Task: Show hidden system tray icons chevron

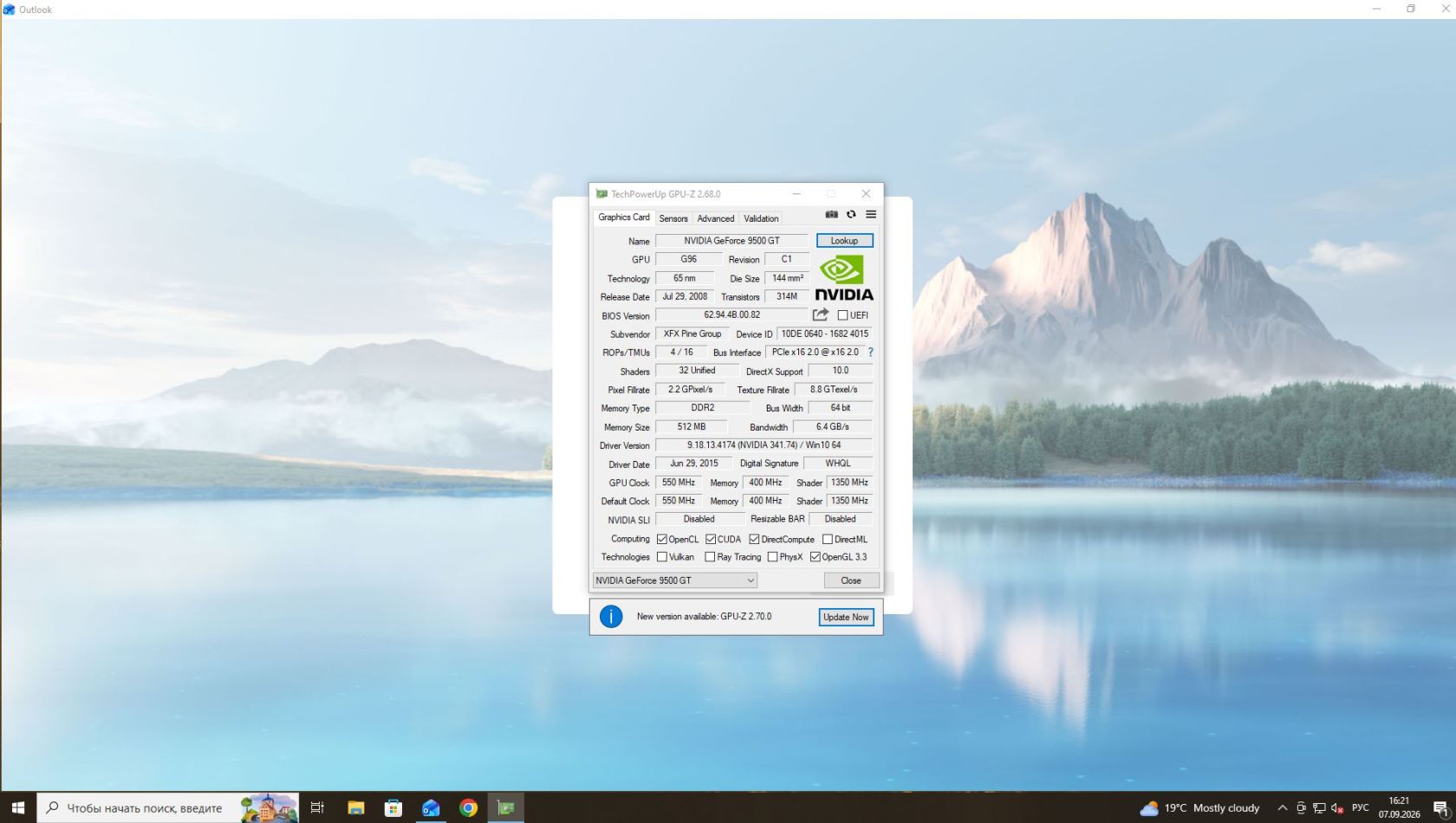Action: point(1283,807)
